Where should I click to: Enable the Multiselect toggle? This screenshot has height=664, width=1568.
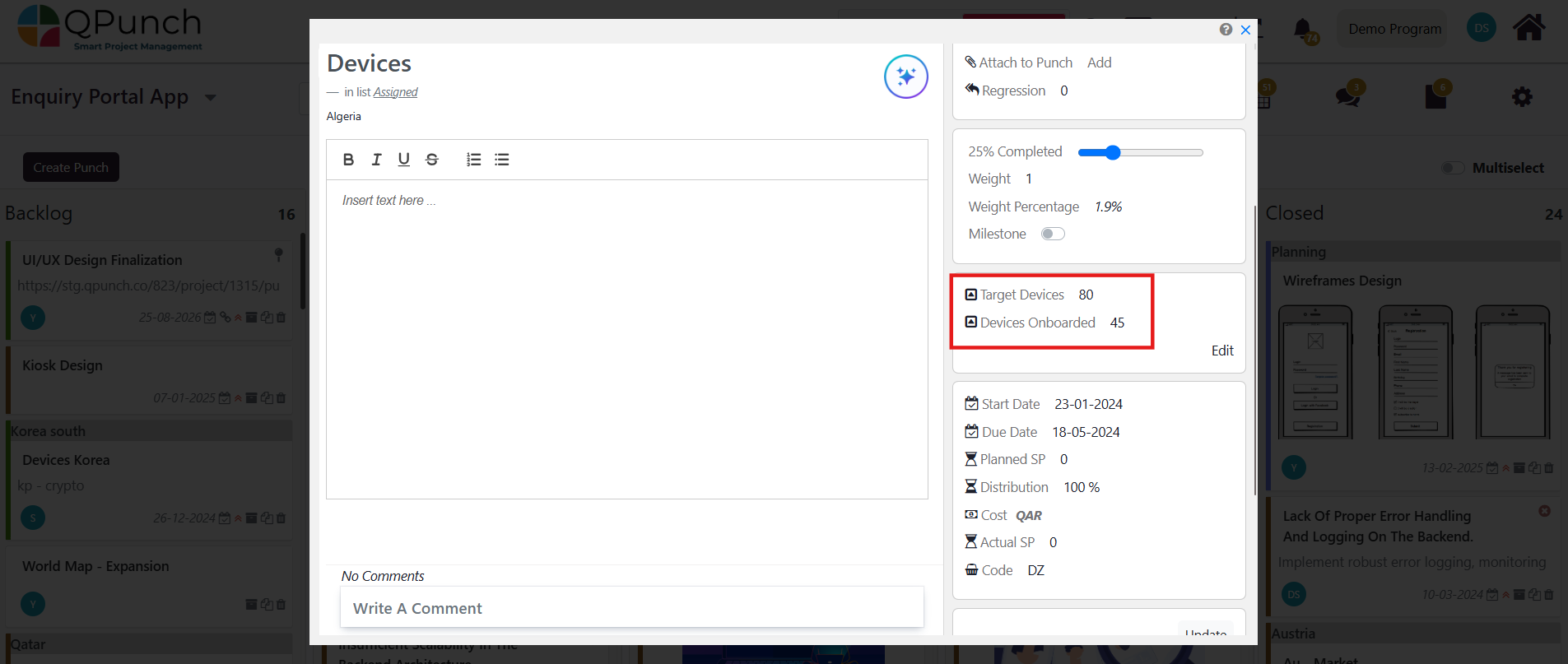click(1453, 168)
